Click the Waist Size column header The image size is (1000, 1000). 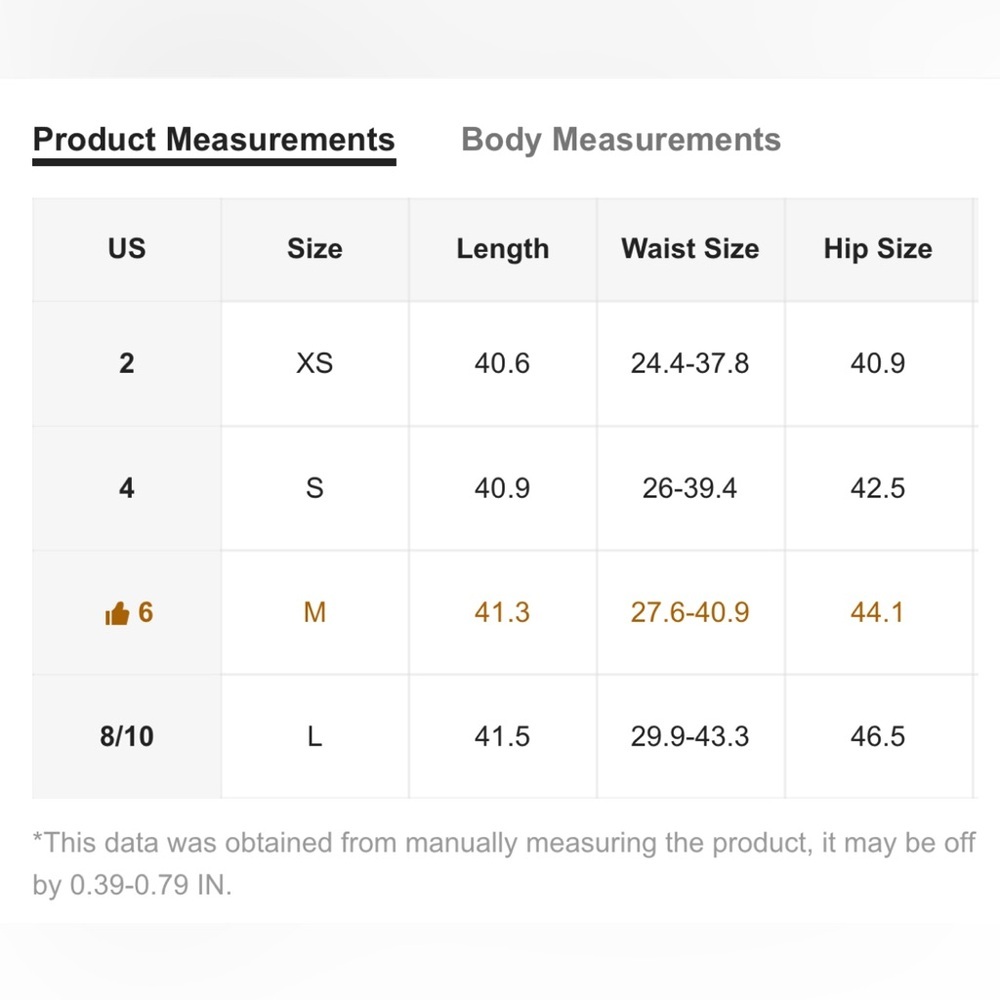tap(690, 249)
